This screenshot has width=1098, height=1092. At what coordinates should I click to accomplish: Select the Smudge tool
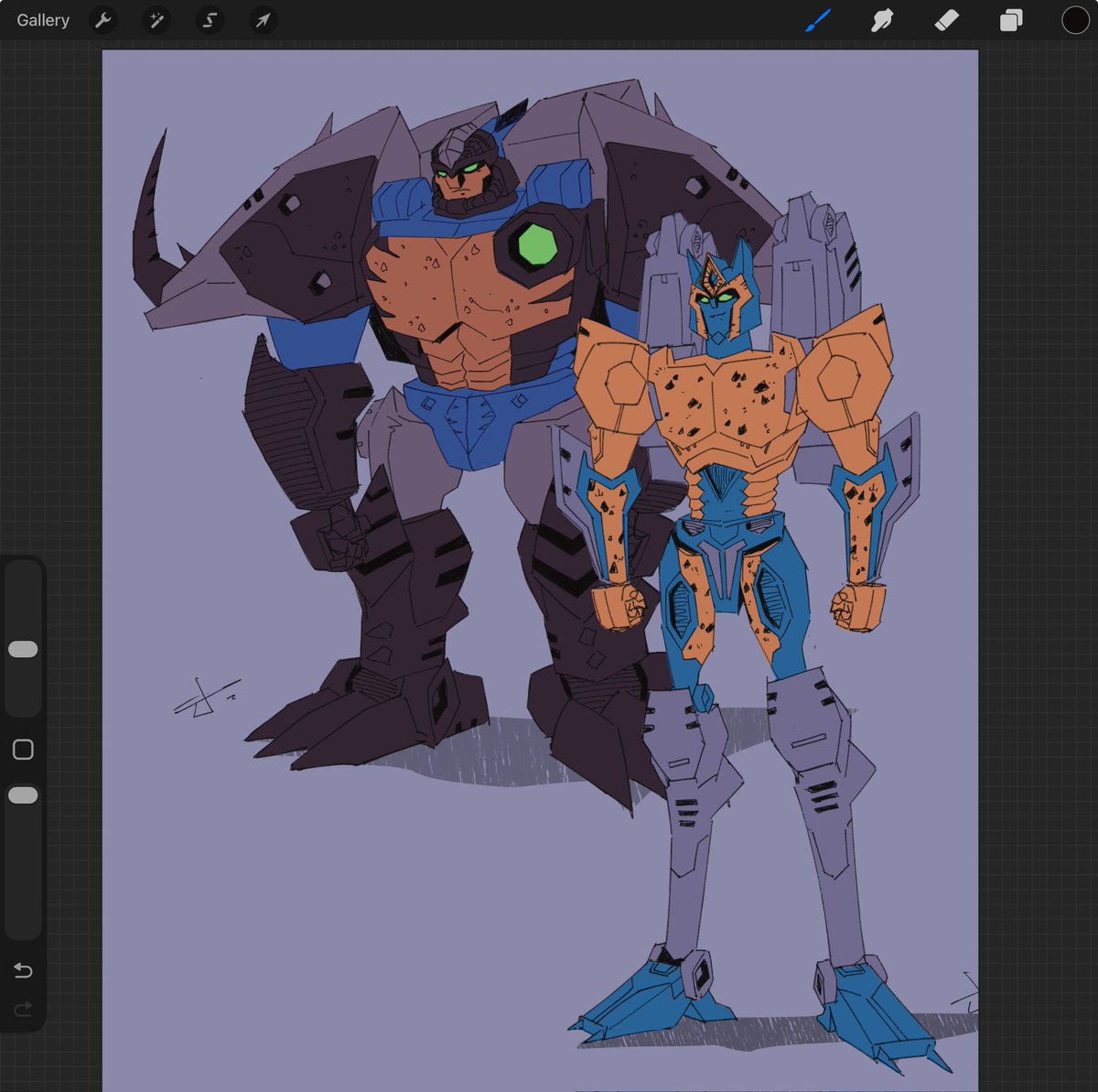[x=882, y=20]
